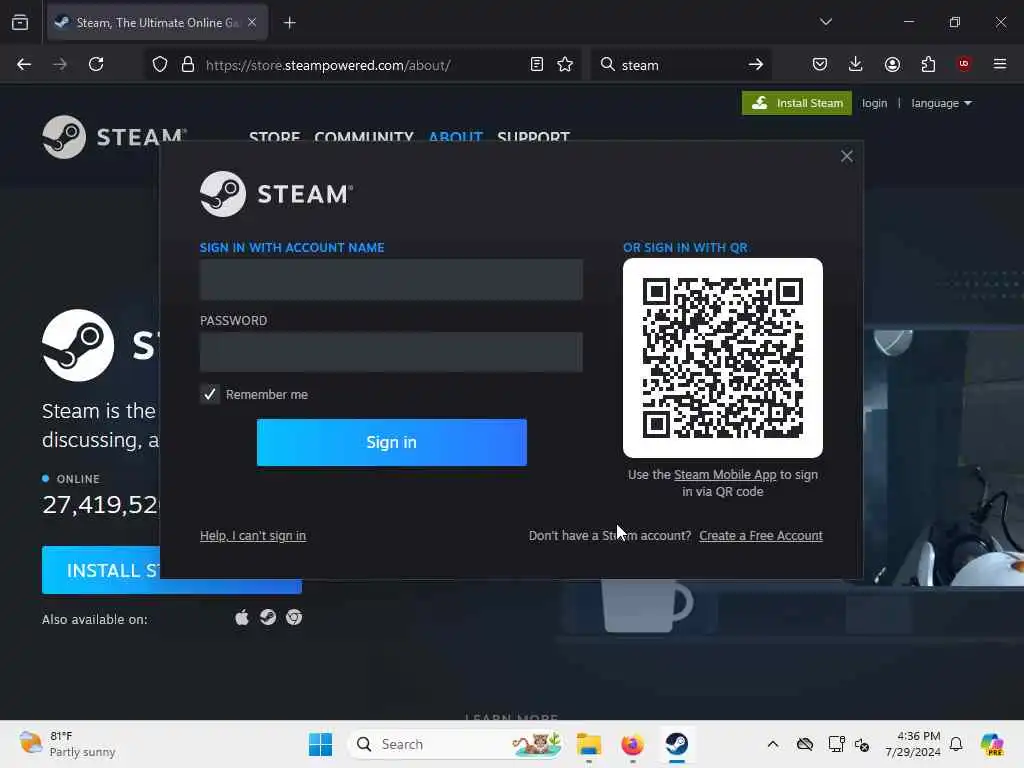Bookmark this page with the star icon

[565, 64]
